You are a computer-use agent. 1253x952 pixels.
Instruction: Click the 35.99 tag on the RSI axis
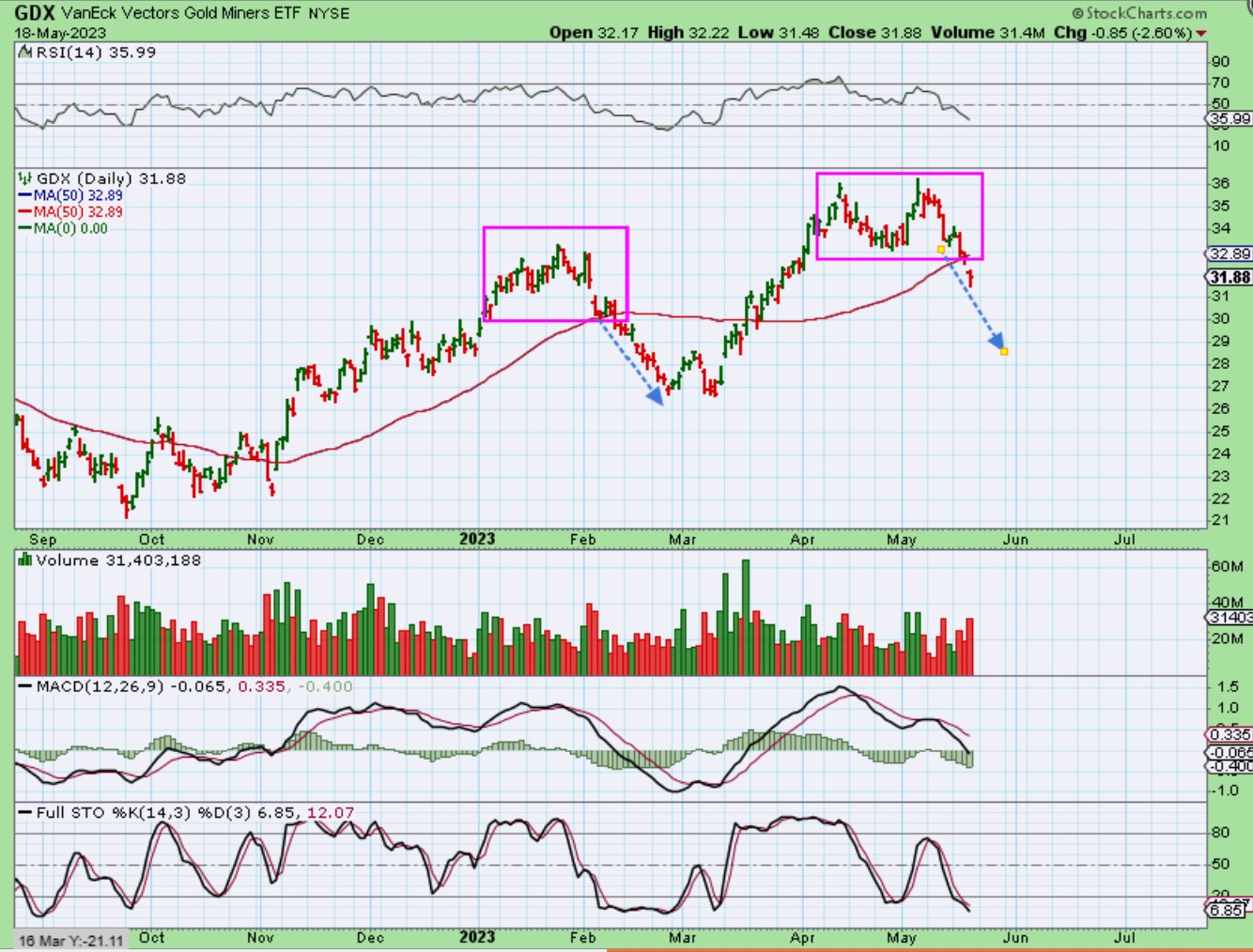(1230, 119)
